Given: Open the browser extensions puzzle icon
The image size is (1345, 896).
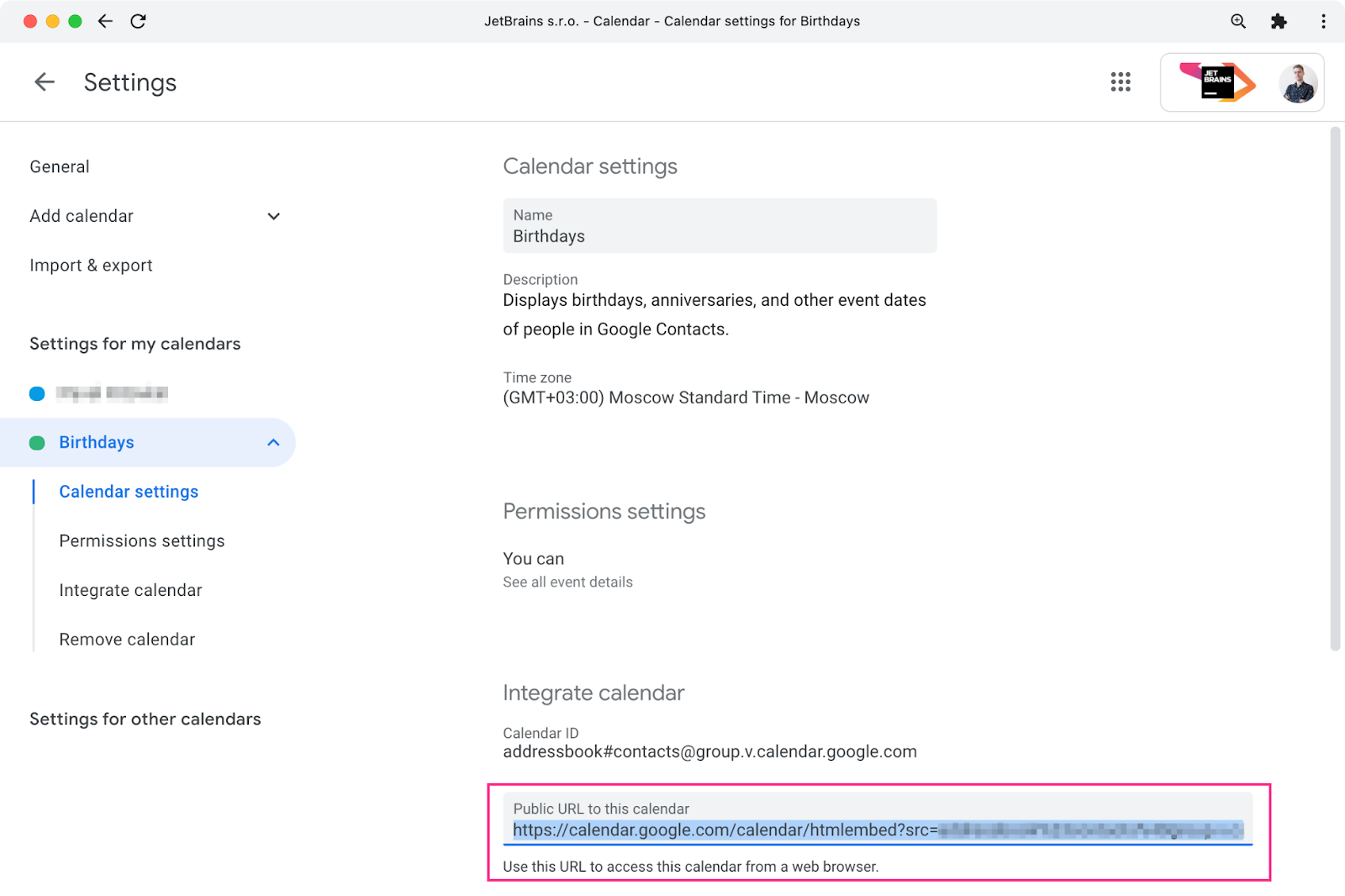Looking at the screenshot, I should pyautogui.click(x=1279, y=21).
